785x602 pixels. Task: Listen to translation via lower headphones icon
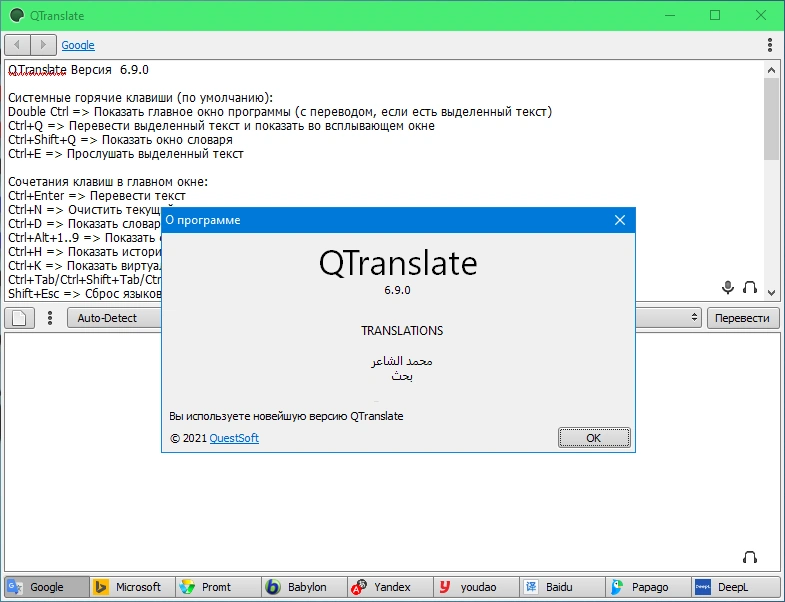[x=749, y=557]
